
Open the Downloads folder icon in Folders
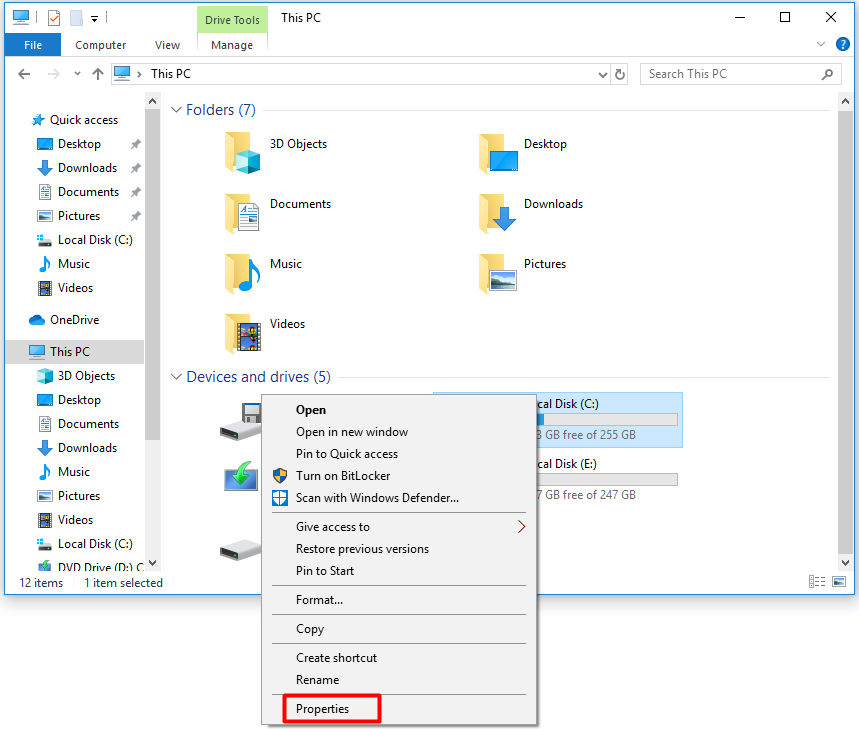[498, 213]
